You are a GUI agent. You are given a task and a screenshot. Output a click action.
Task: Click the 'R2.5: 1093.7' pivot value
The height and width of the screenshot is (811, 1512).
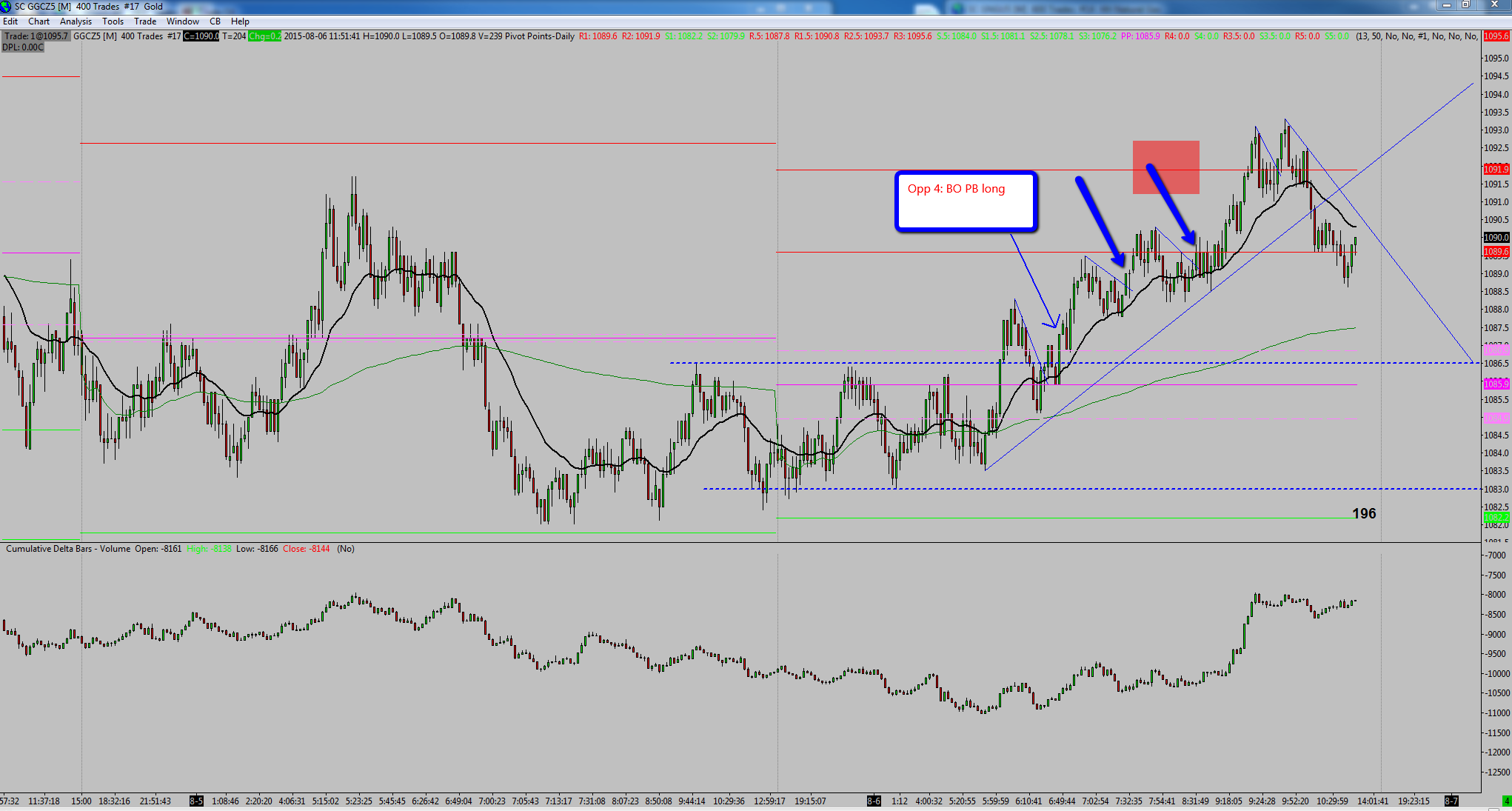coord(866,36)
